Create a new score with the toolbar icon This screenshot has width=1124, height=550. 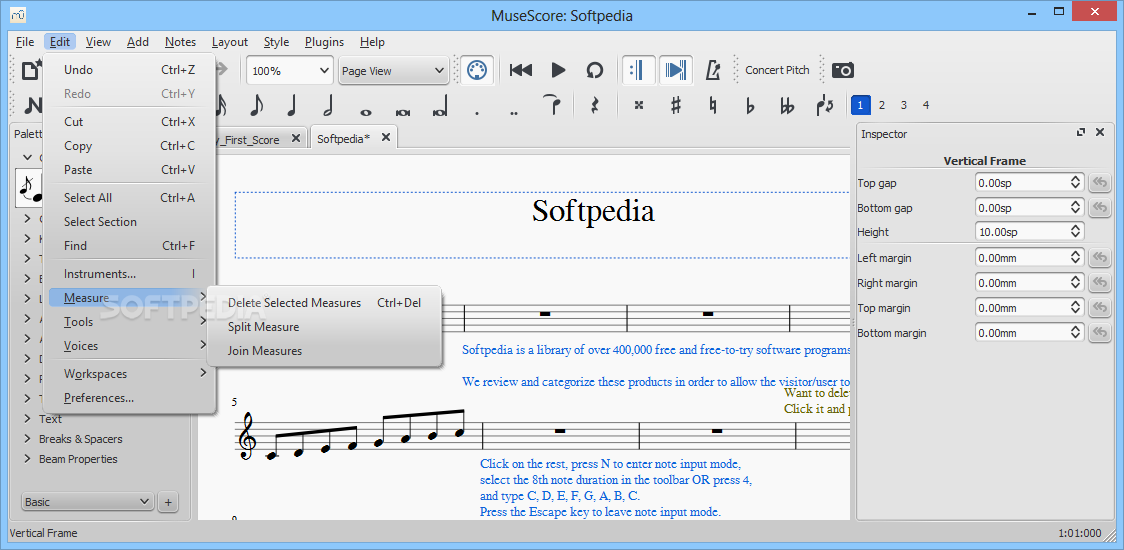[x=31, y=70]
